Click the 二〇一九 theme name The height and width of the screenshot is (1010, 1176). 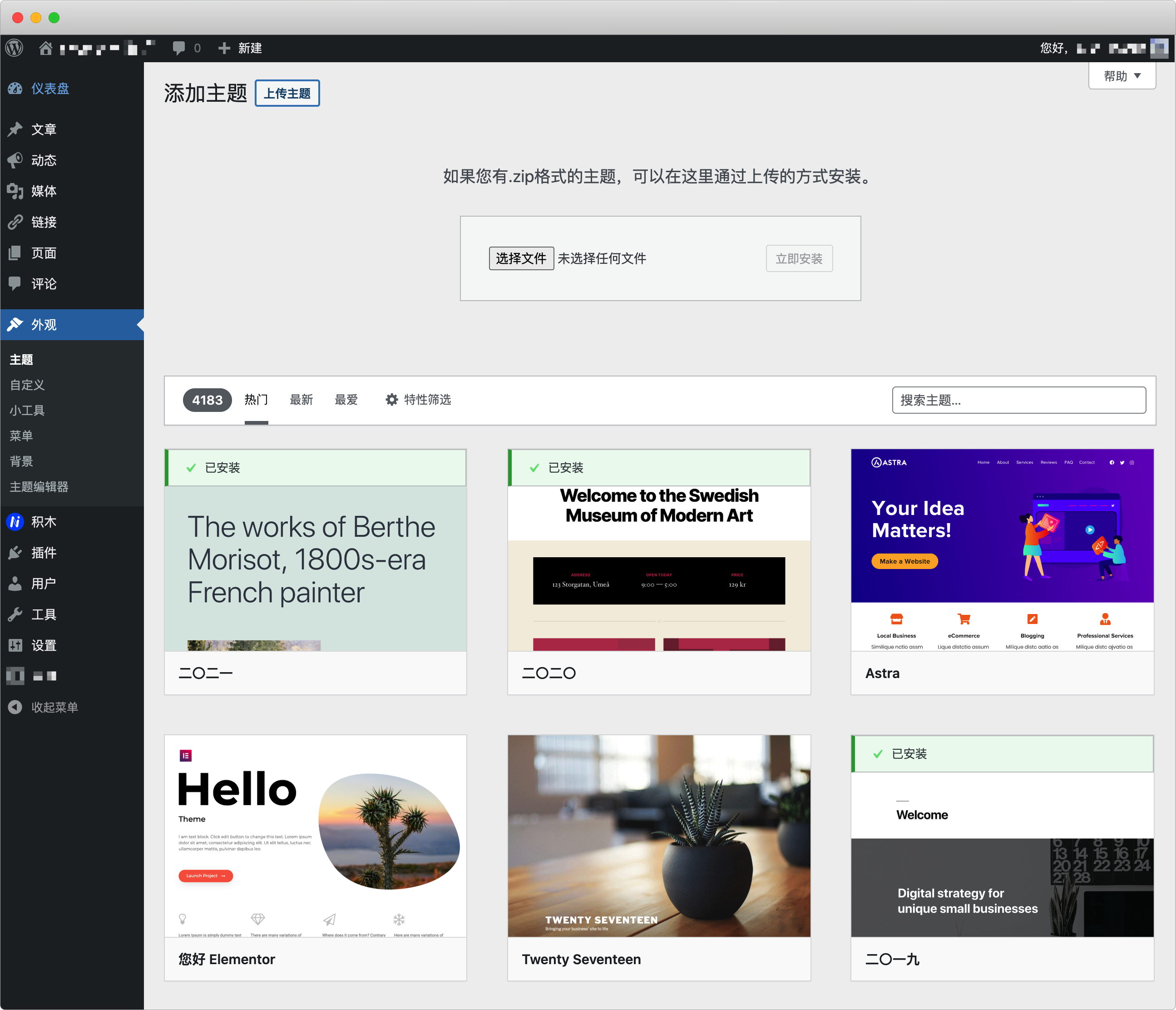pos(892,960)
